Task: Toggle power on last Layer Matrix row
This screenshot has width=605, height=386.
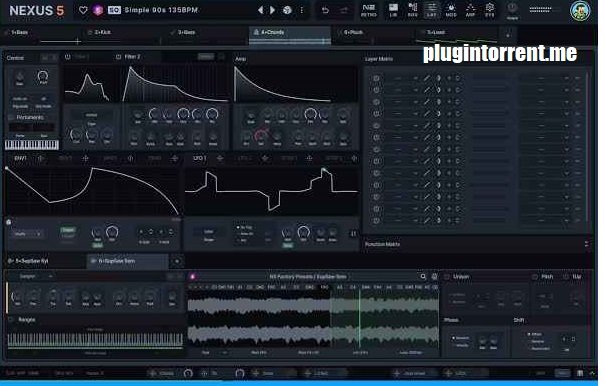Action: [x=376, y=221]
